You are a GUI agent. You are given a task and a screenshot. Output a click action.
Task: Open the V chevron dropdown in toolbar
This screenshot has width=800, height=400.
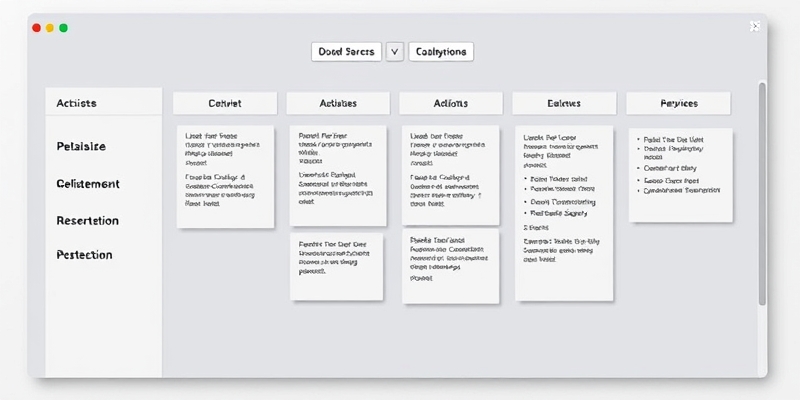tap(393, 51)
